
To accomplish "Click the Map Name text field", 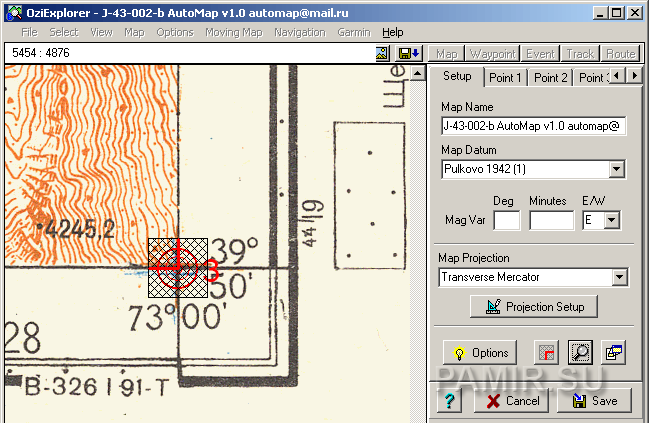I will tap(534, 126).
